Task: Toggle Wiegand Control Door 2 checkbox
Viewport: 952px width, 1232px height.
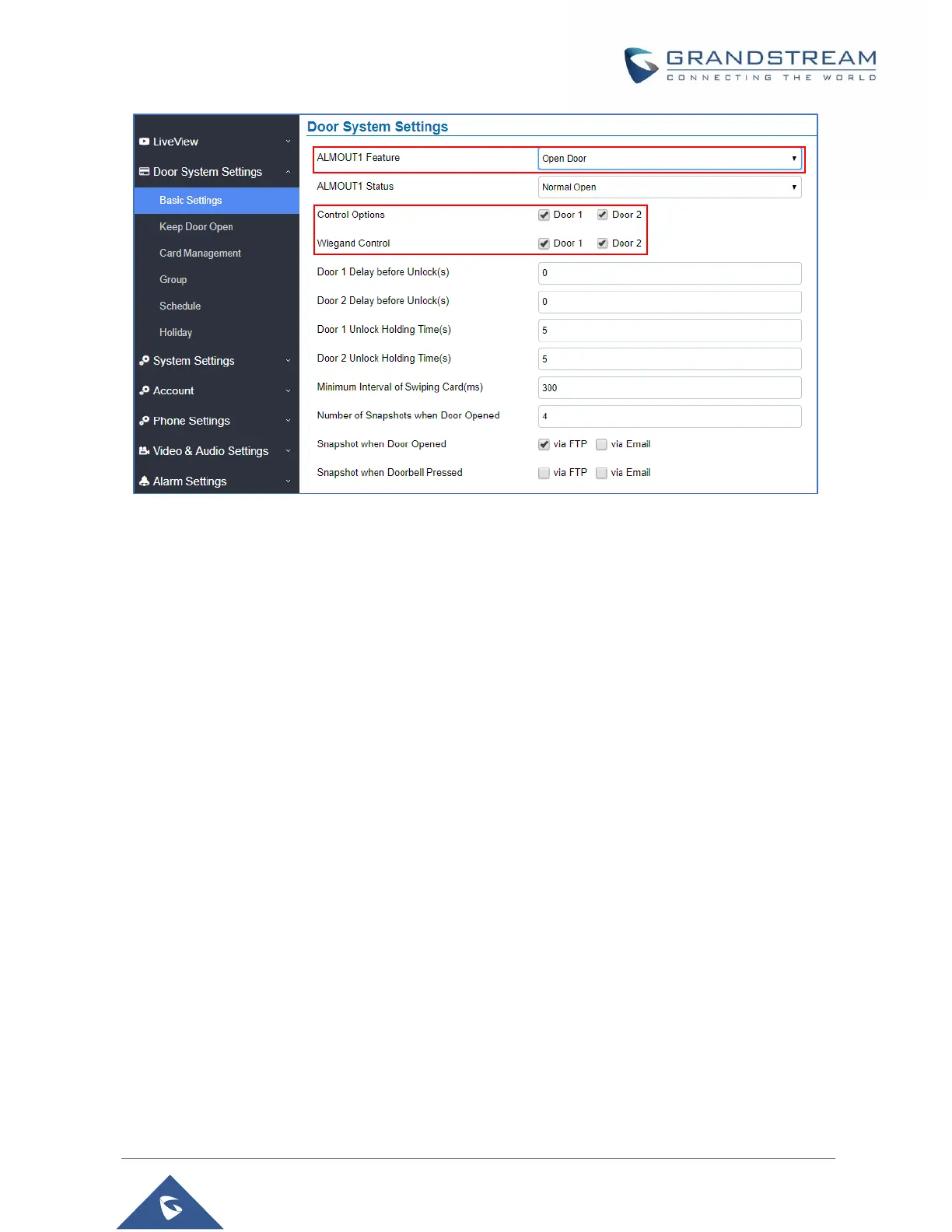Action: coord(602,243)
